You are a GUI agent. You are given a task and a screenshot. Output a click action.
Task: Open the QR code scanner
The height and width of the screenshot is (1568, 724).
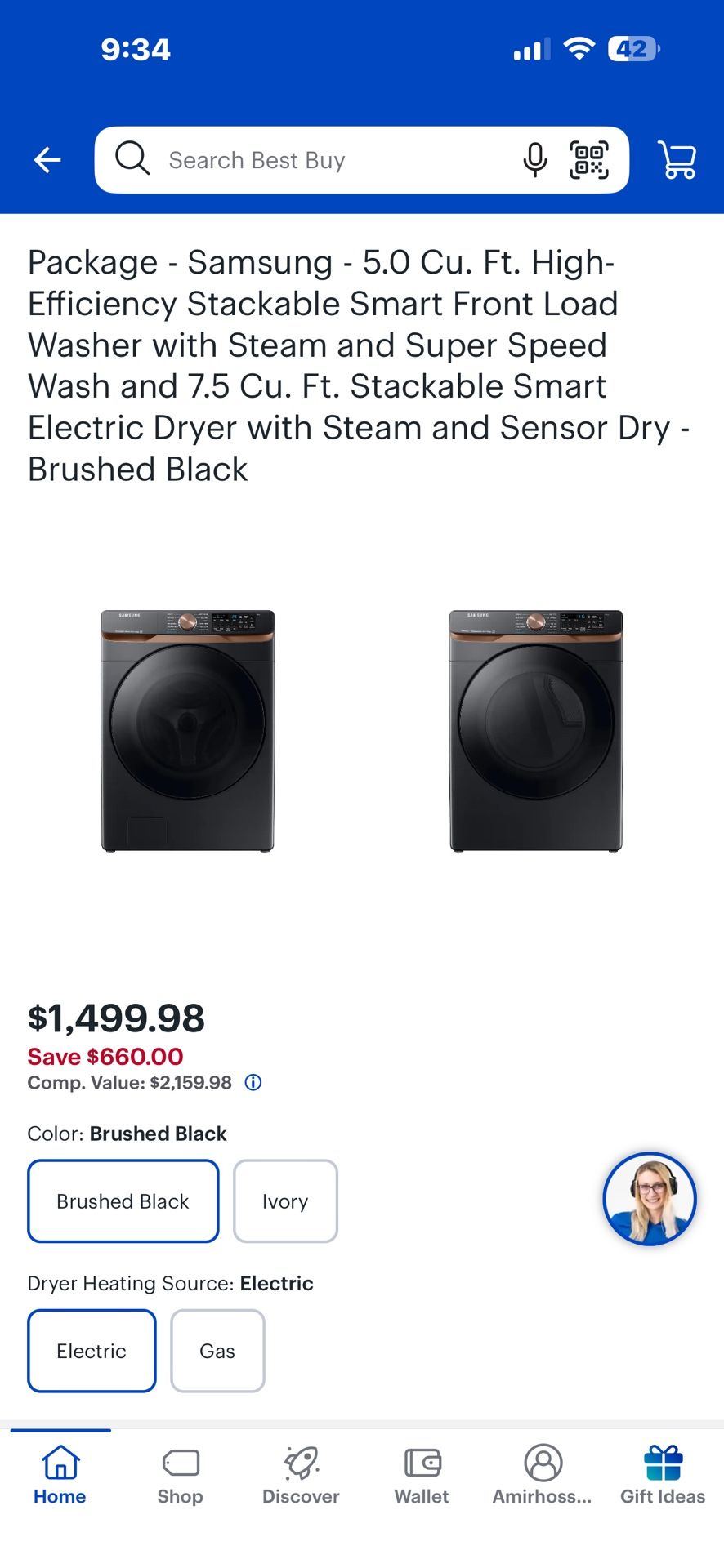(x=590, y=159)
